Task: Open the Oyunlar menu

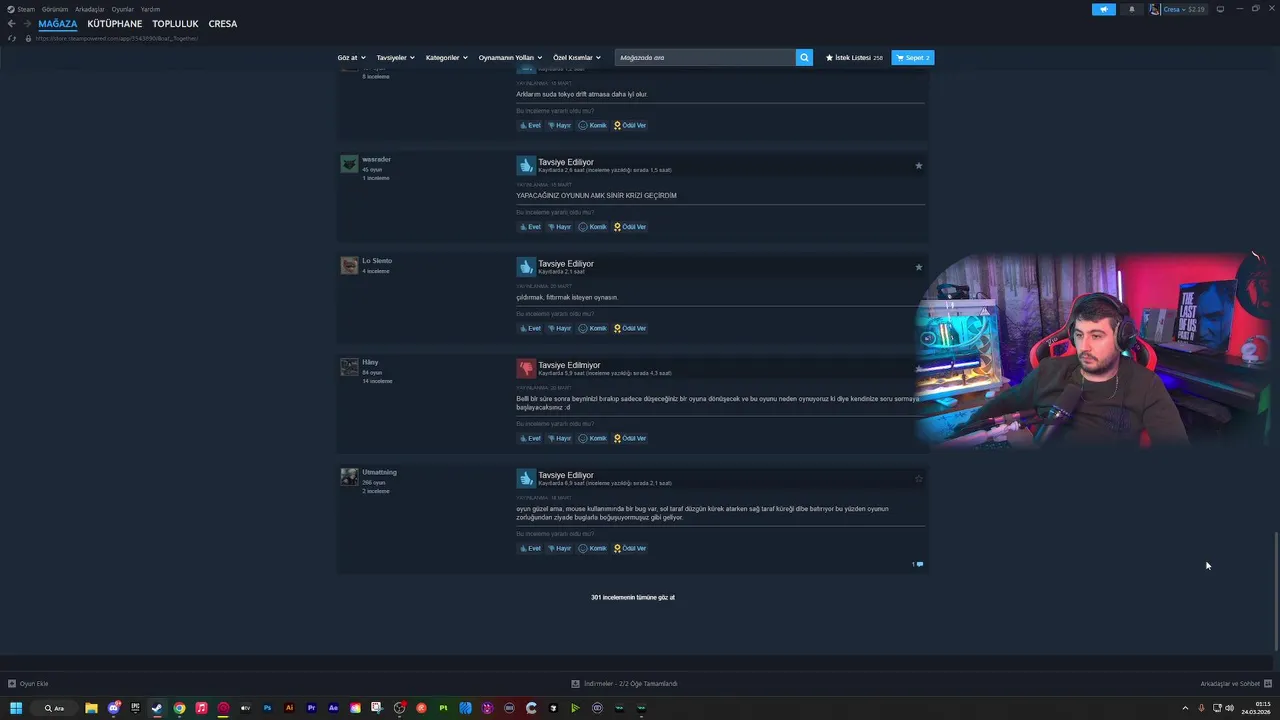Action: 123,9
